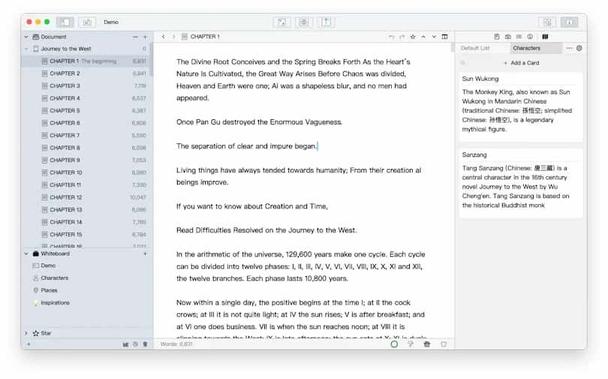Open the list icon in inspector toolbar
The image size is (608, 379).
pyautogui.click(x=519, y=37)
